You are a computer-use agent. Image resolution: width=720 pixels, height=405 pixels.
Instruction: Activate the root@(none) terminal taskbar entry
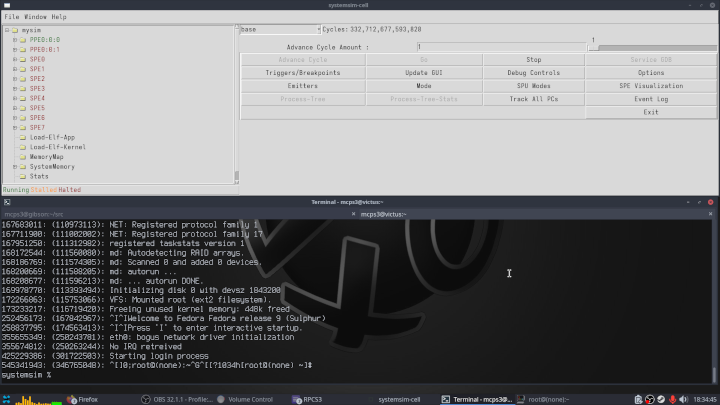click(x=543, y=399)
